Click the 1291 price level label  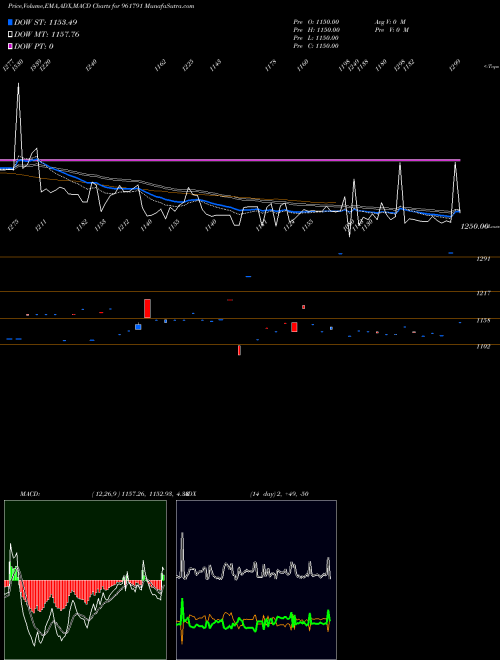(x=483, y=259)
